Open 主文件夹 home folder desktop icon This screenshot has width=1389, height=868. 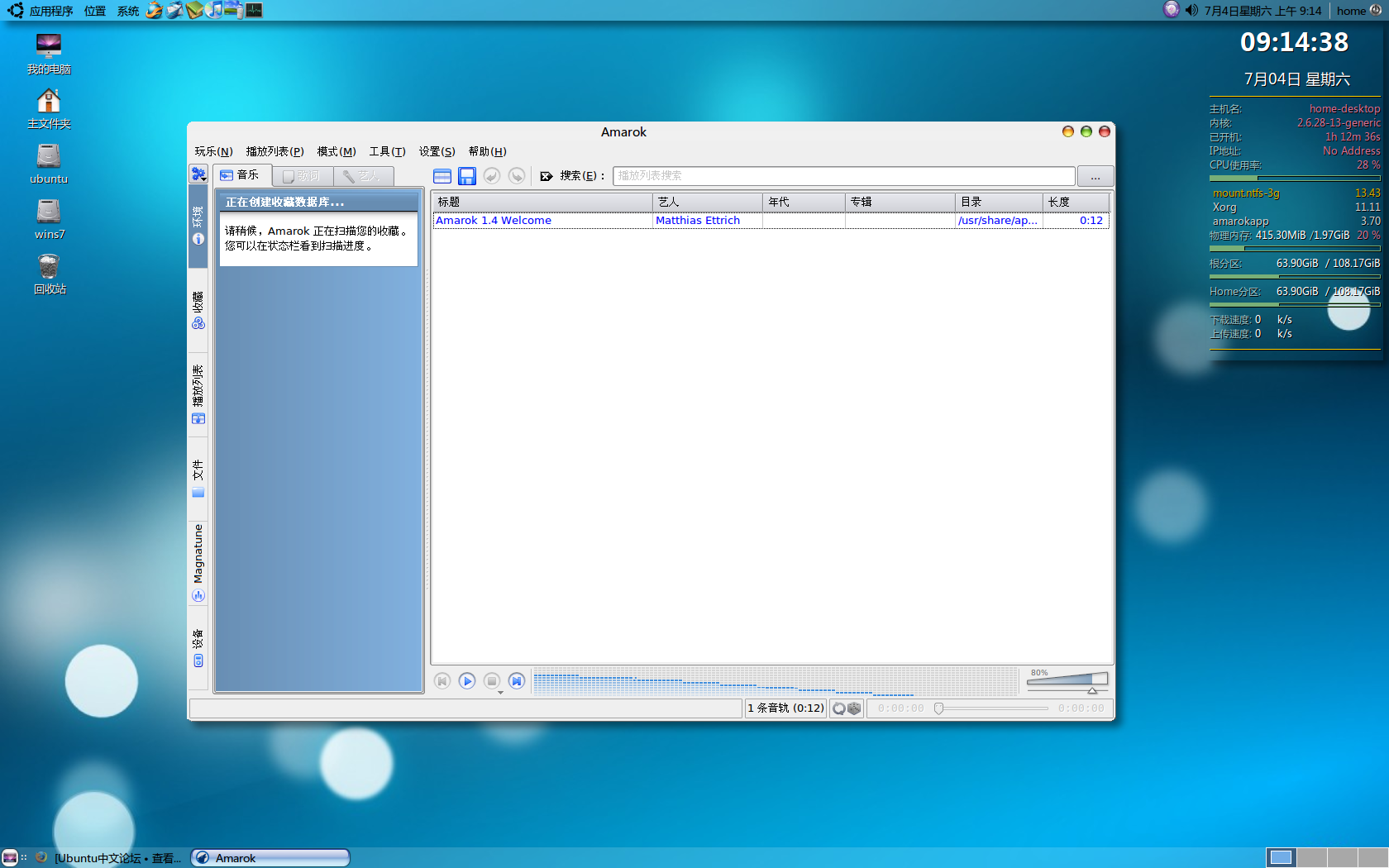click(x=49, y=109)
